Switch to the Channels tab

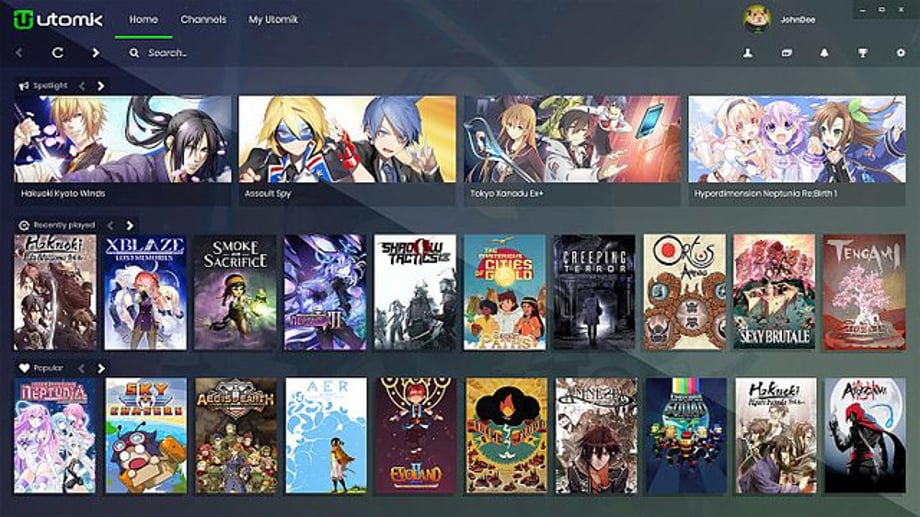tap(203, 19)
